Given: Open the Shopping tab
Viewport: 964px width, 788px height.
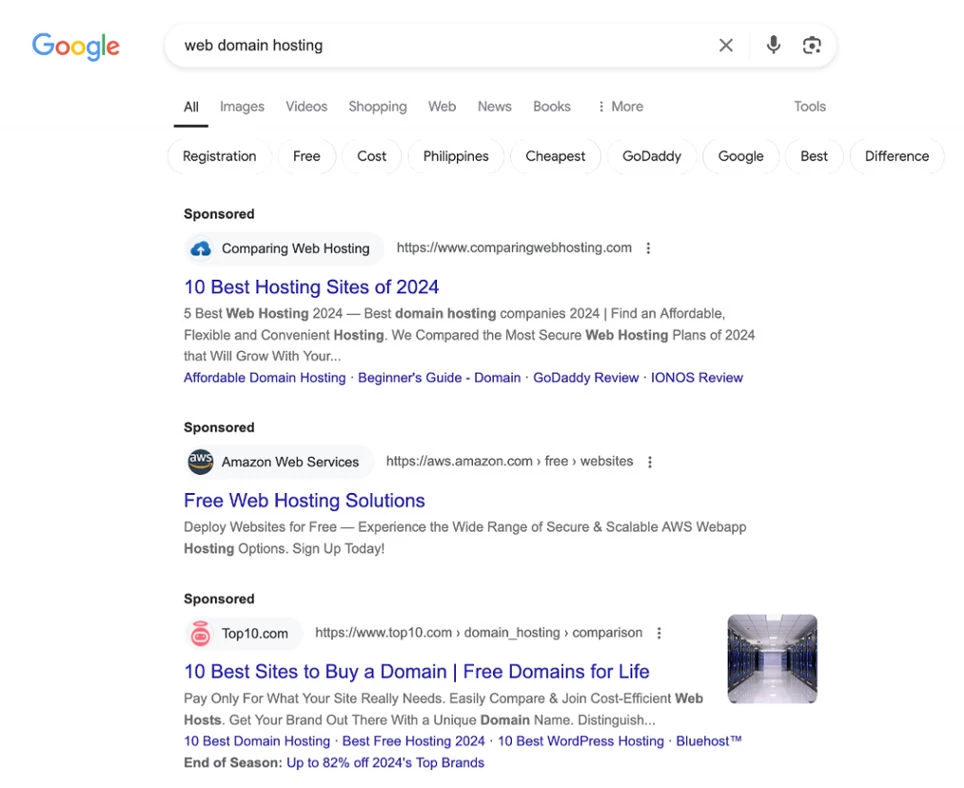Looking at the screenshot, I should pos(377,107).
